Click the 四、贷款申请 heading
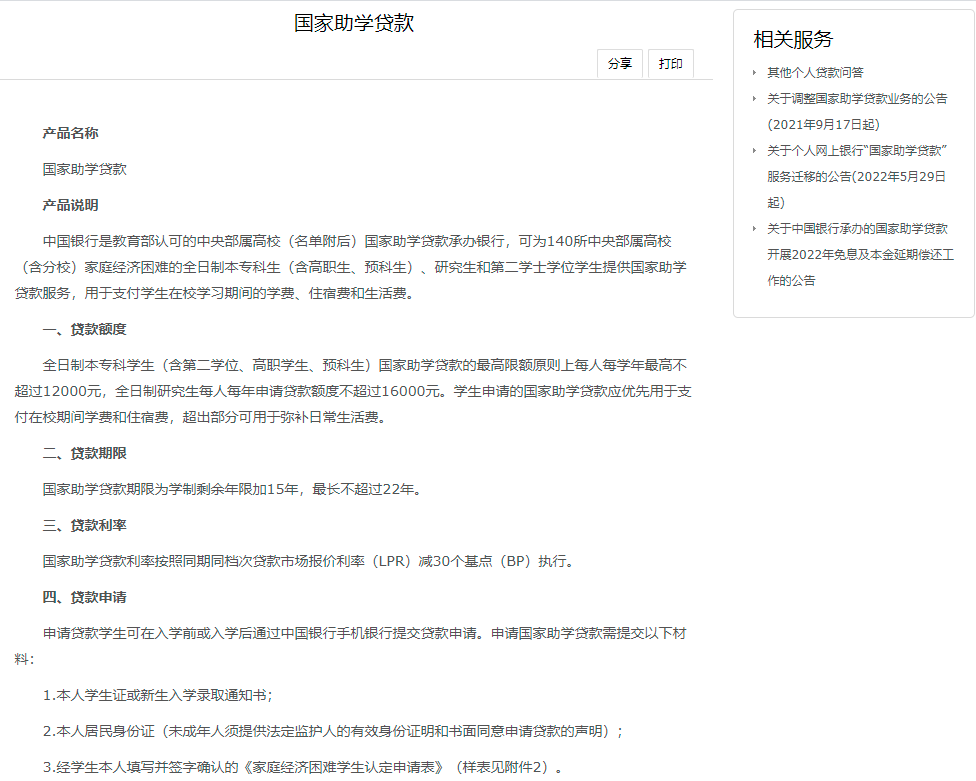Screen dimensions: 976x781 pyautogui.click(x=84, y=597)
